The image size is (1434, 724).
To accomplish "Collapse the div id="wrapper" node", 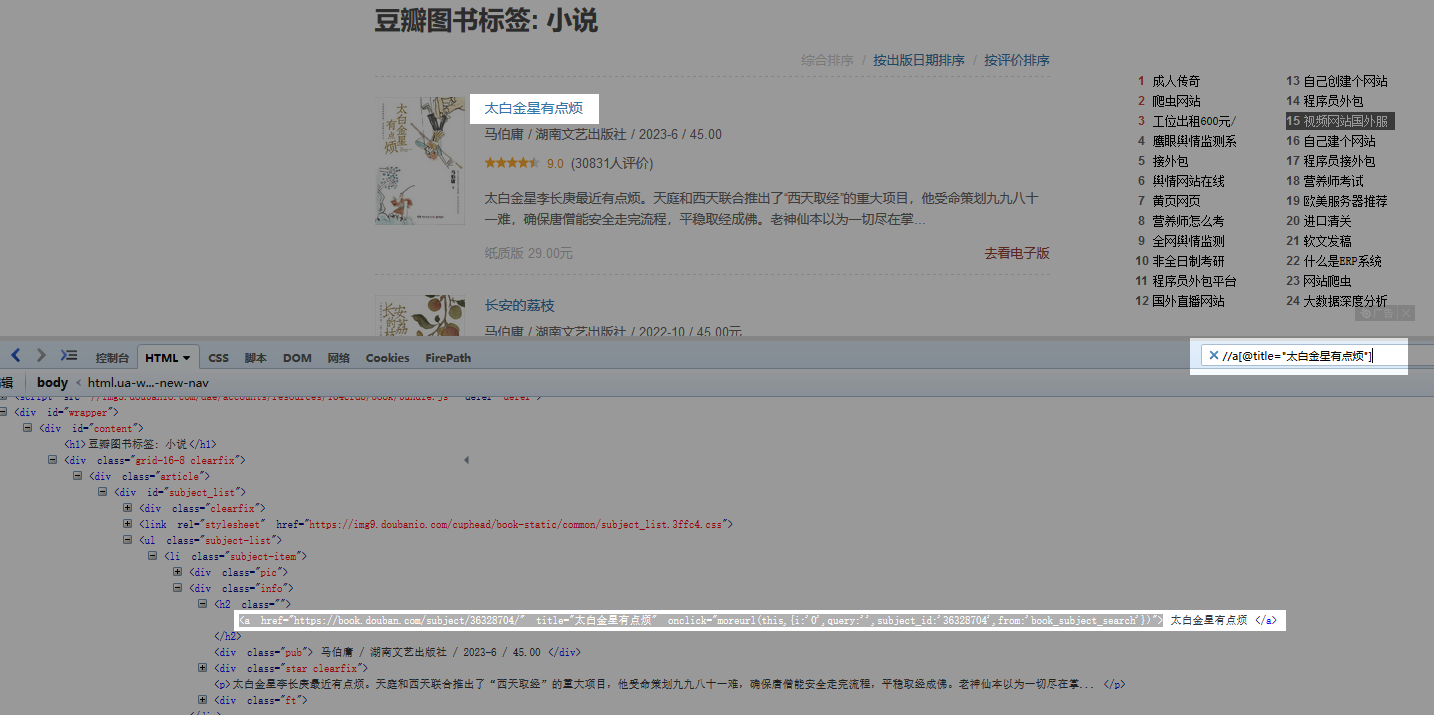I will [4, 412].
